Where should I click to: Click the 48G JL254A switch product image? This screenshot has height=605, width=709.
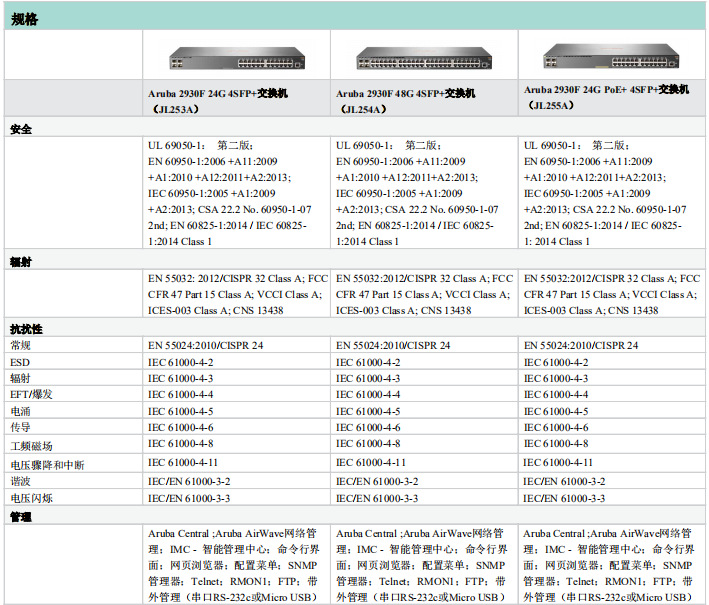[x=424, y=59]
